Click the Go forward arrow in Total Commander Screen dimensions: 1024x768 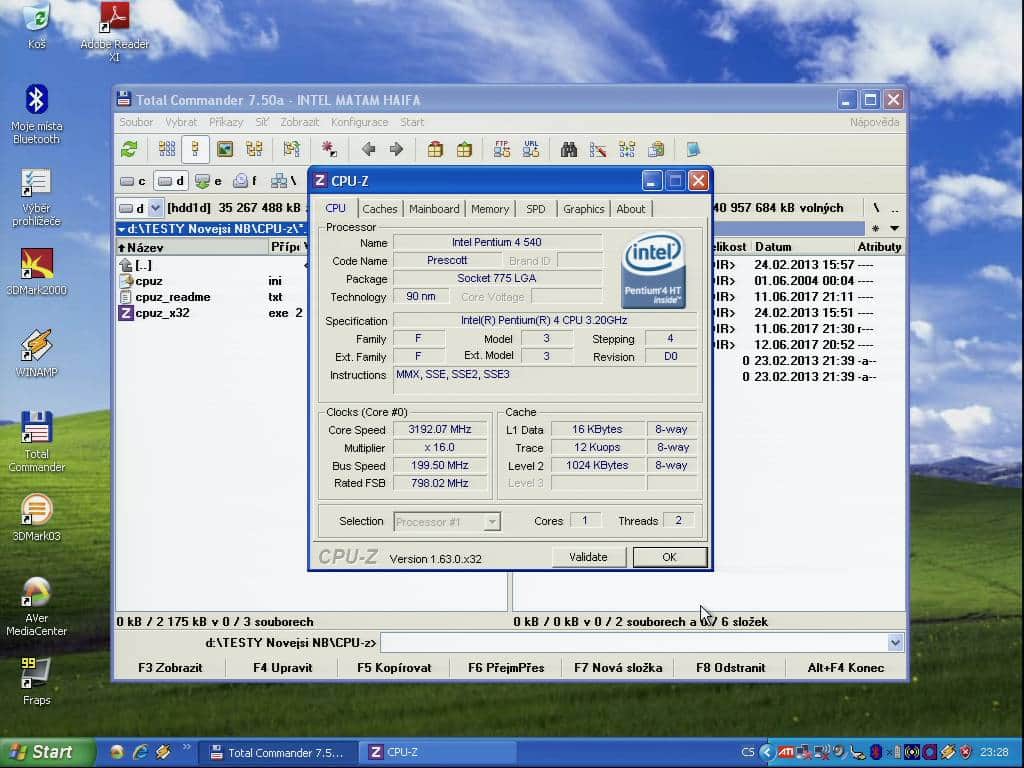click(x=396, y=150)
